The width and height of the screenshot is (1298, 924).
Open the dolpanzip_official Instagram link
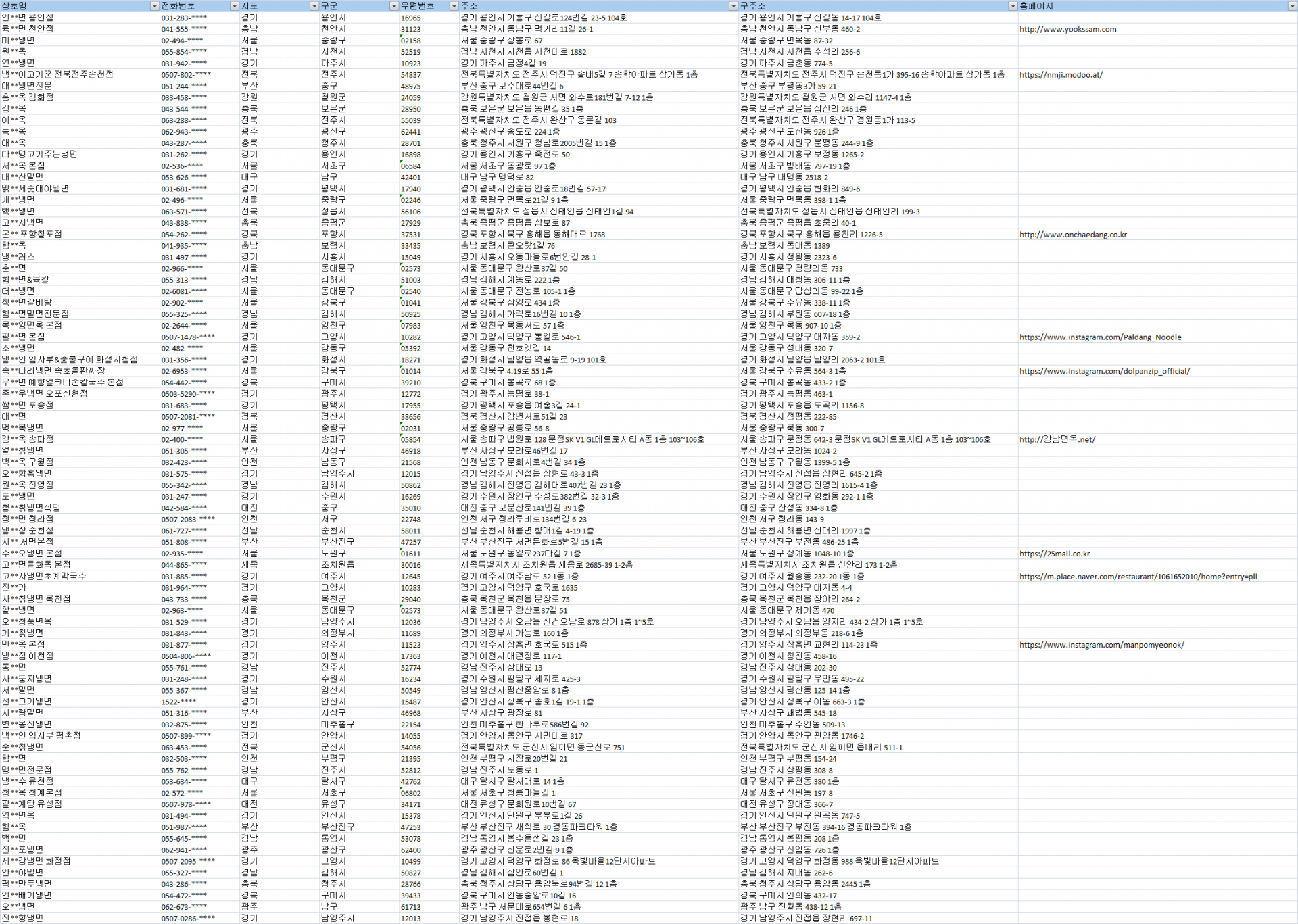pos(1104,371)
